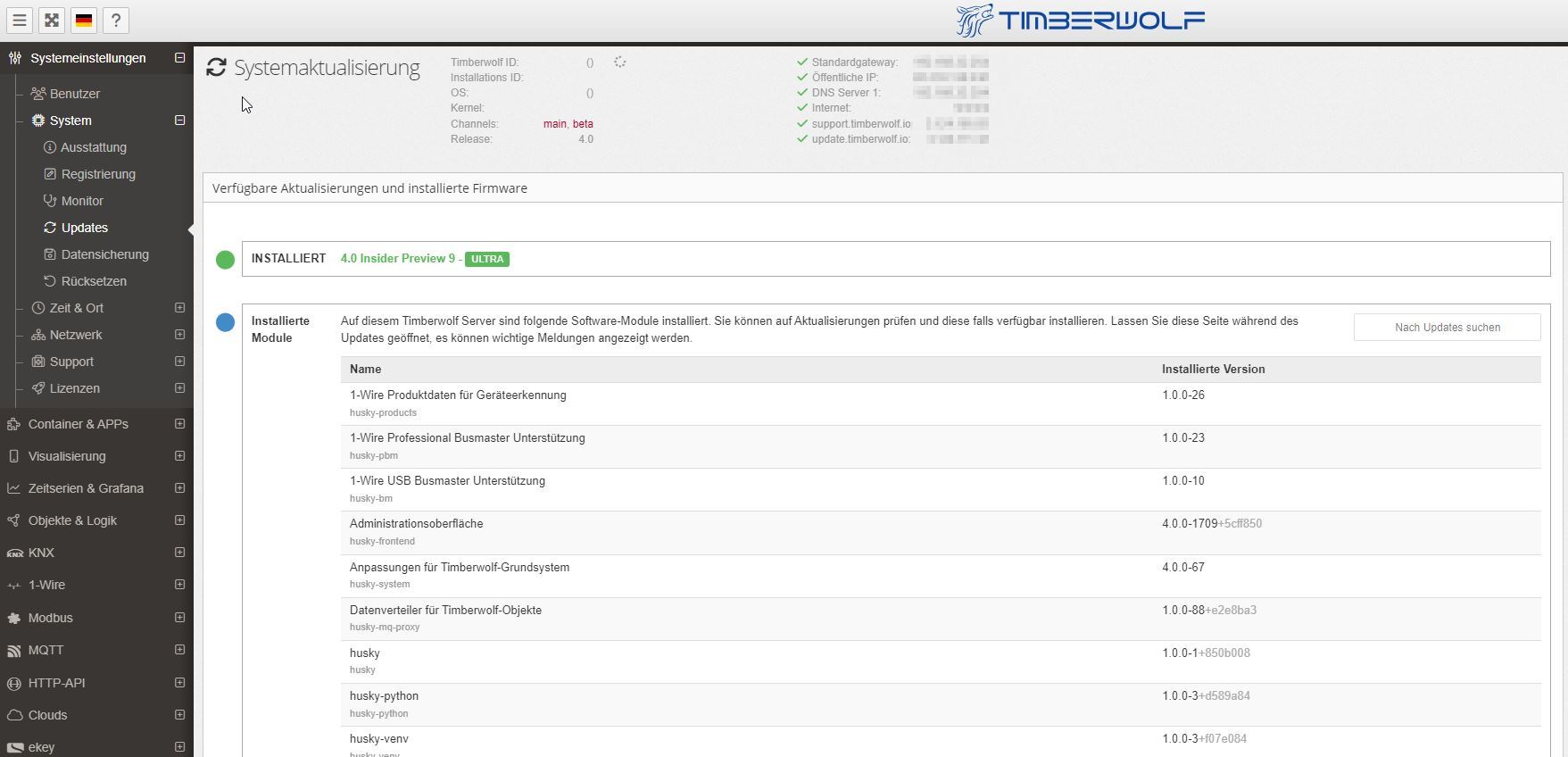Click the 4.0 Insider Preview 9 link

click(398, 259)
